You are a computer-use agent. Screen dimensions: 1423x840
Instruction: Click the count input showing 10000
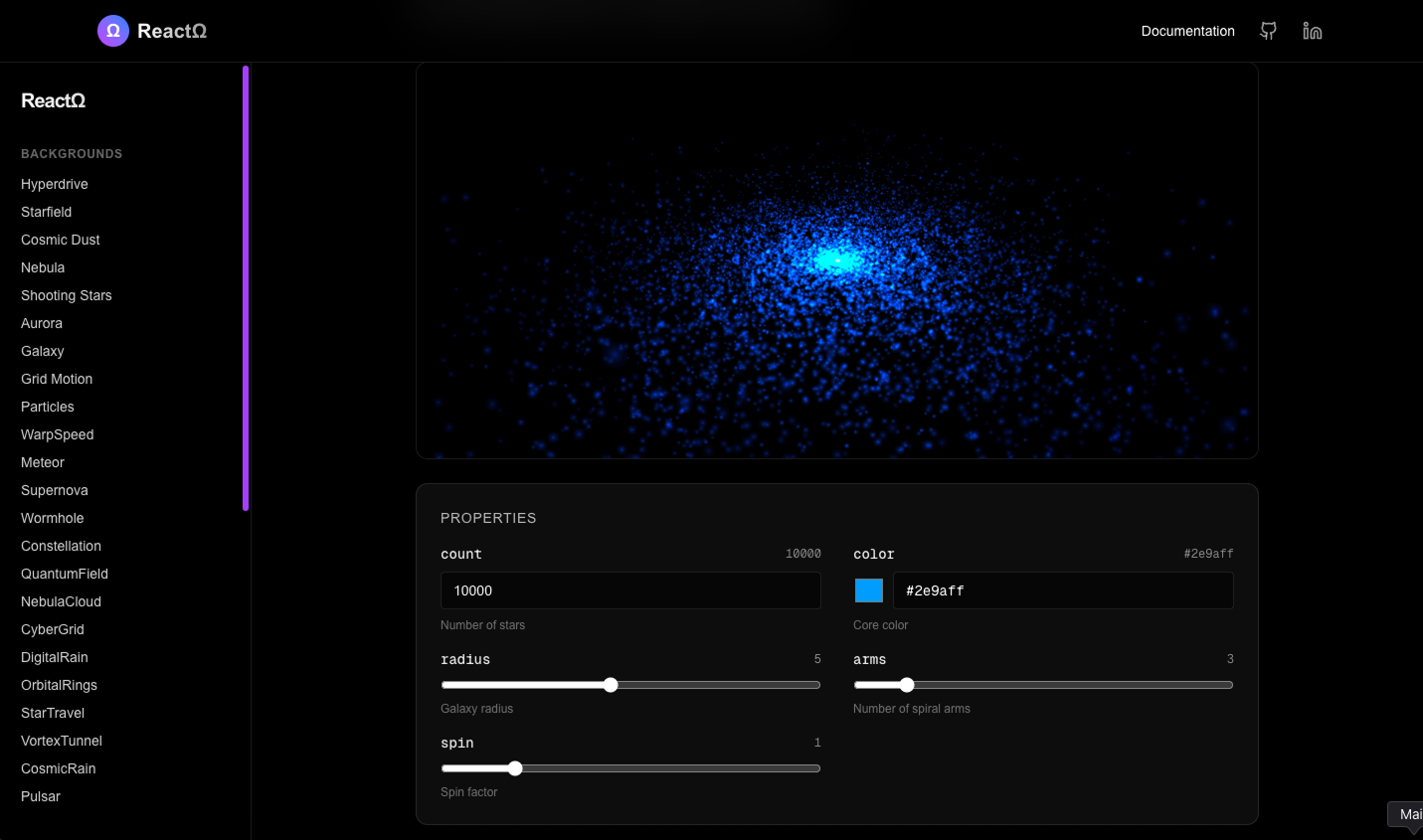pos(630,589)
